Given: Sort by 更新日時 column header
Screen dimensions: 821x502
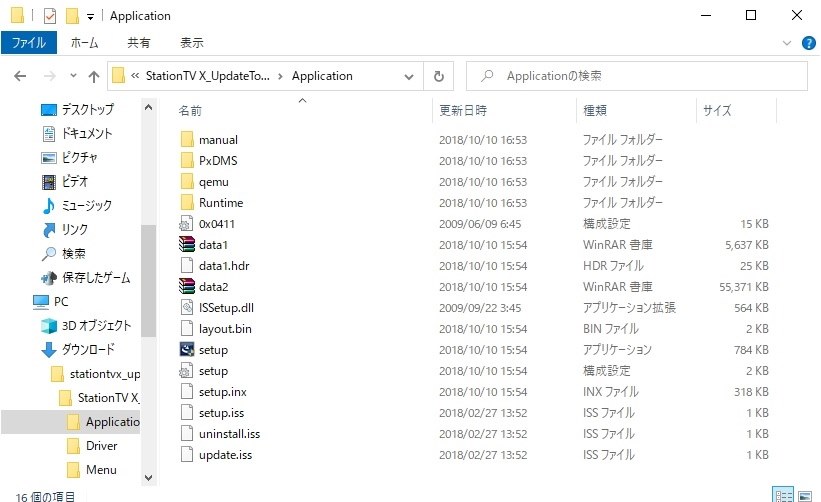Looking at the screenshot, I should pyautogui.click(x=463, y=110).
